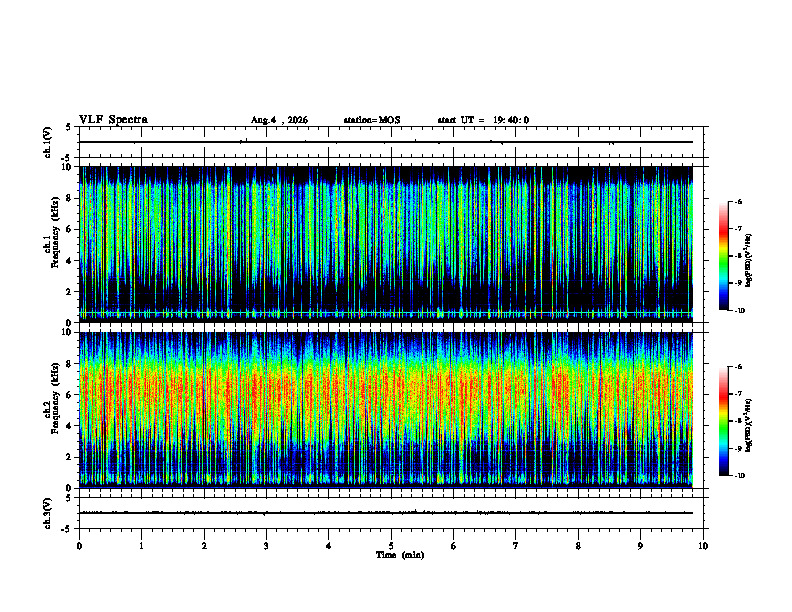Click the 8 minute tick label on time axis
Viewport: 792px width, 612px height.
coord(578,546)
